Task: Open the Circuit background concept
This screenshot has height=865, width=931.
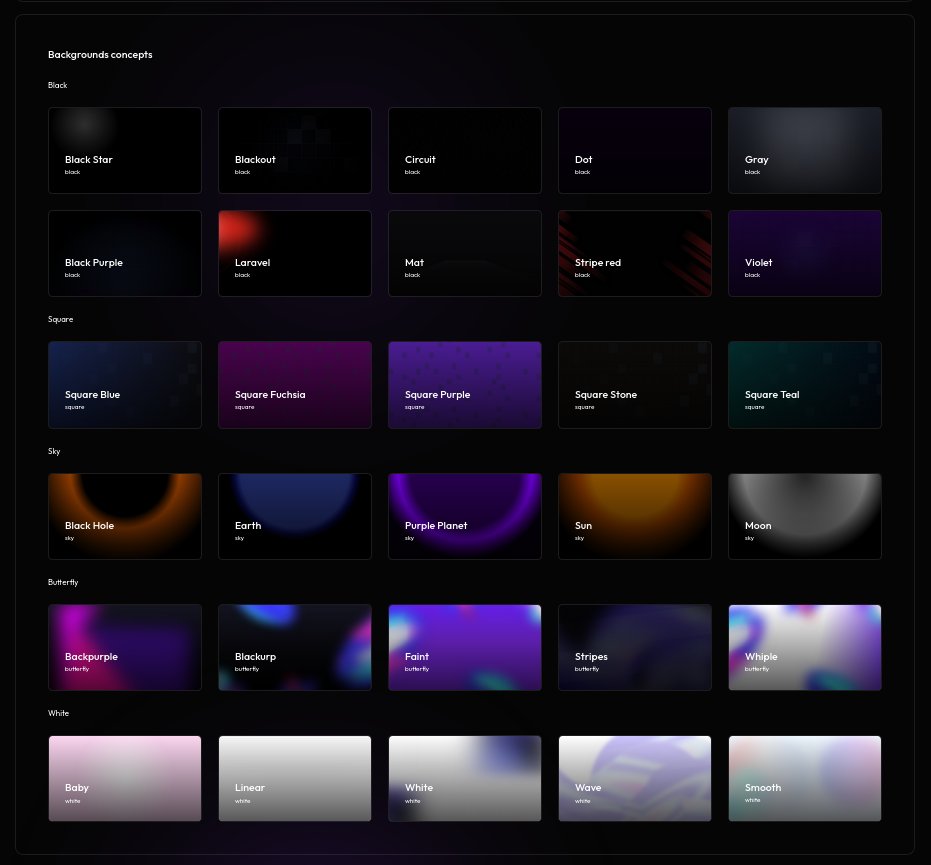Action: tap(465, 150)
